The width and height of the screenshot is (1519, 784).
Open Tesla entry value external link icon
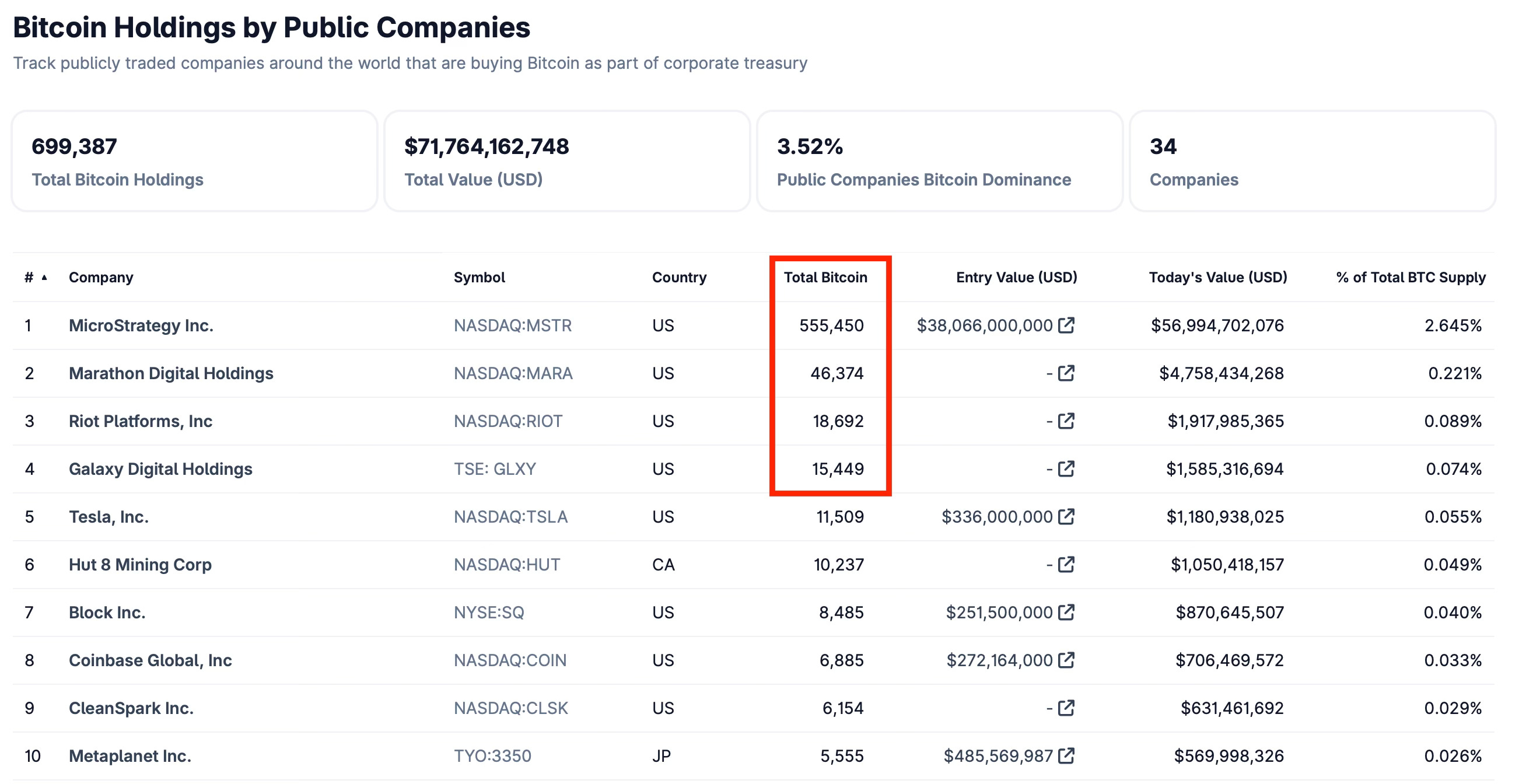(1066, 516)
